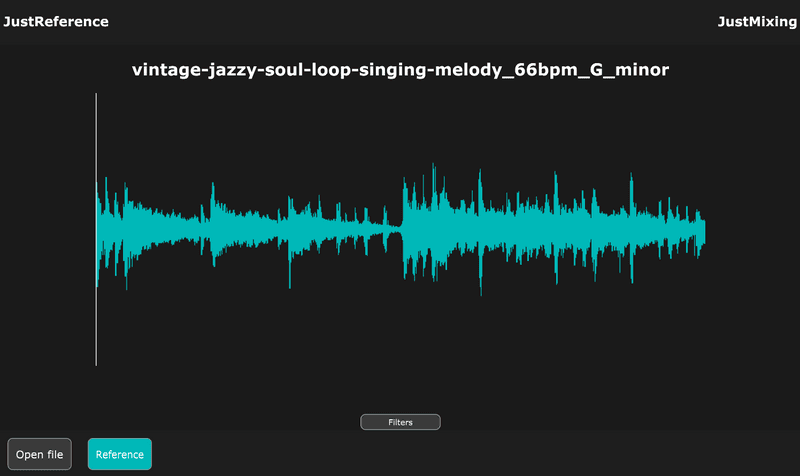Select the vintage-jazzy-soul-loop file name title
Screen dimensions: 800x476
(x=401, y=69)
